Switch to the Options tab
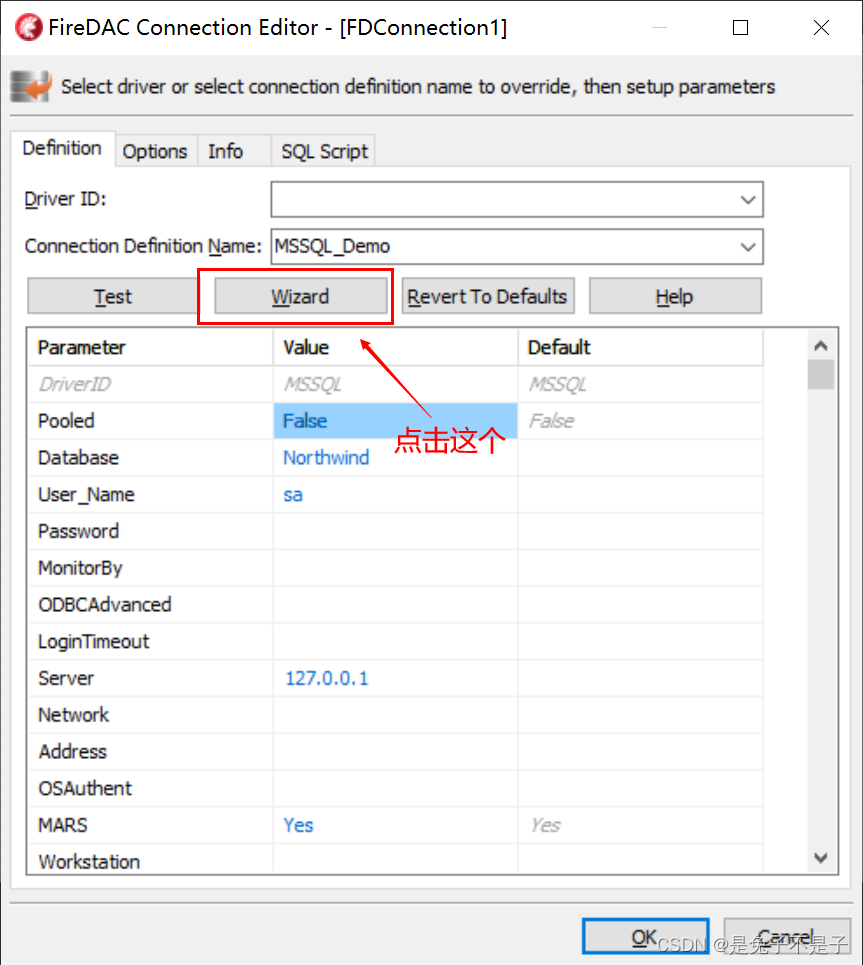Viewport: 863px width, 965px height. [x=155, y=151]
